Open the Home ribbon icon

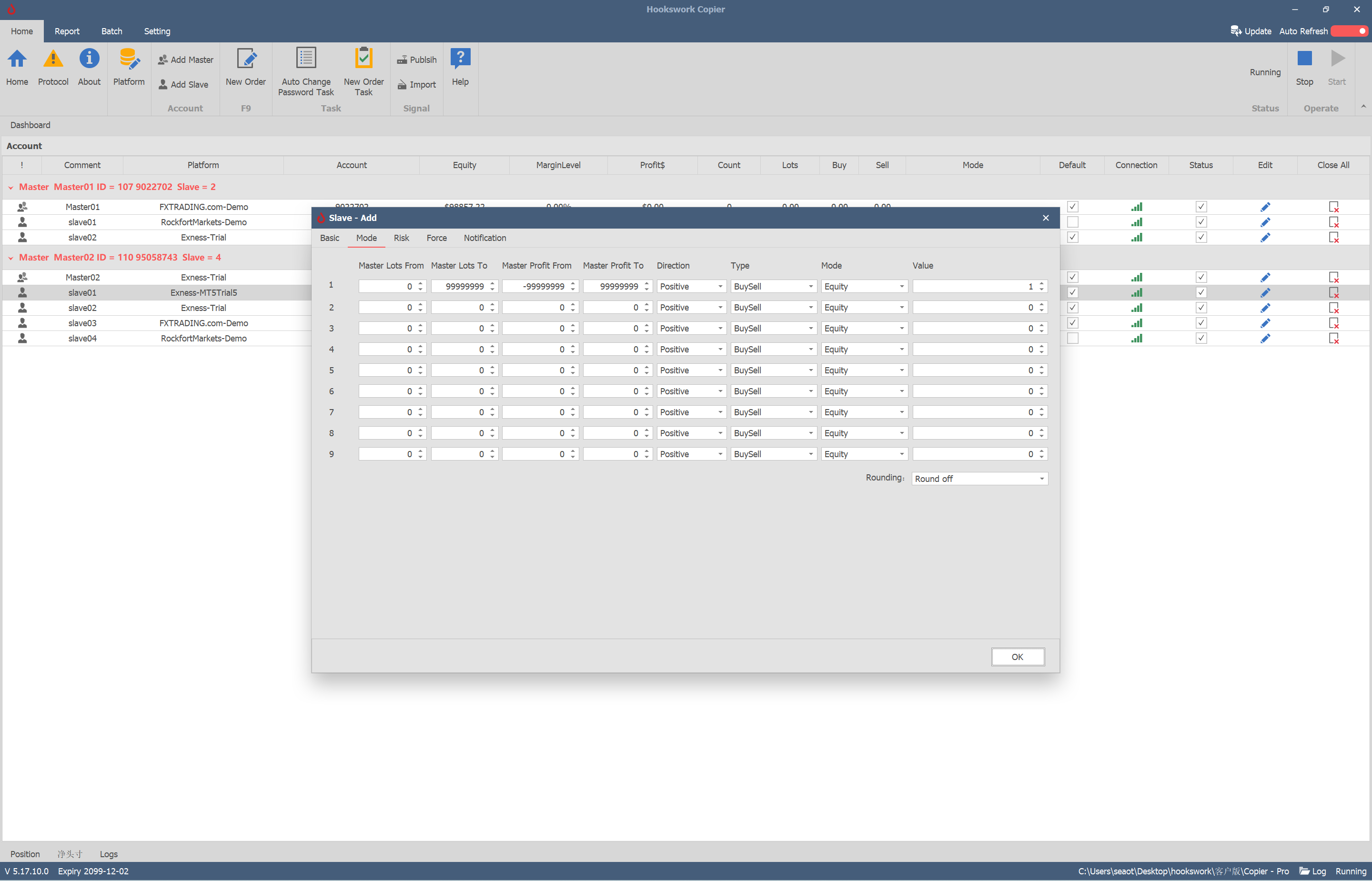pyautogui.click(x=17, y=68)
